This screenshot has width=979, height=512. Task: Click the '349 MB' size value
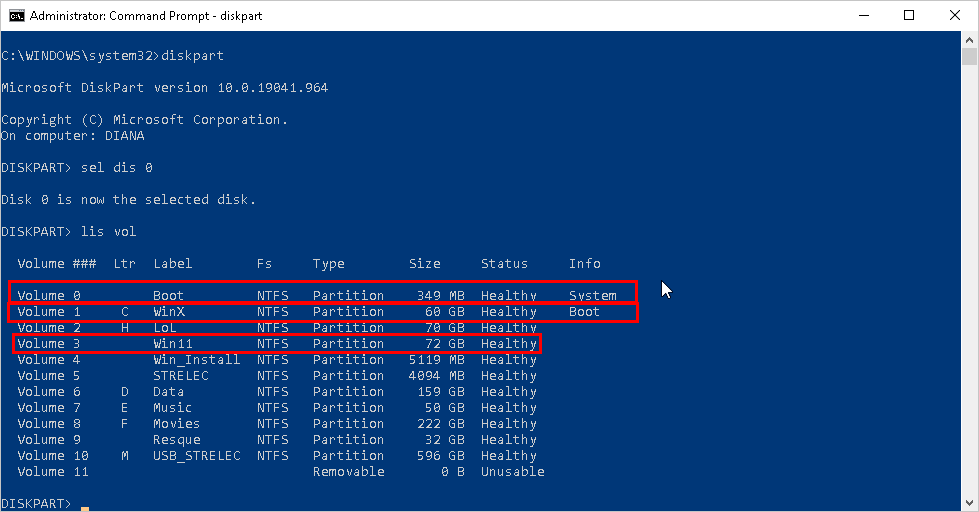(441, 295)
